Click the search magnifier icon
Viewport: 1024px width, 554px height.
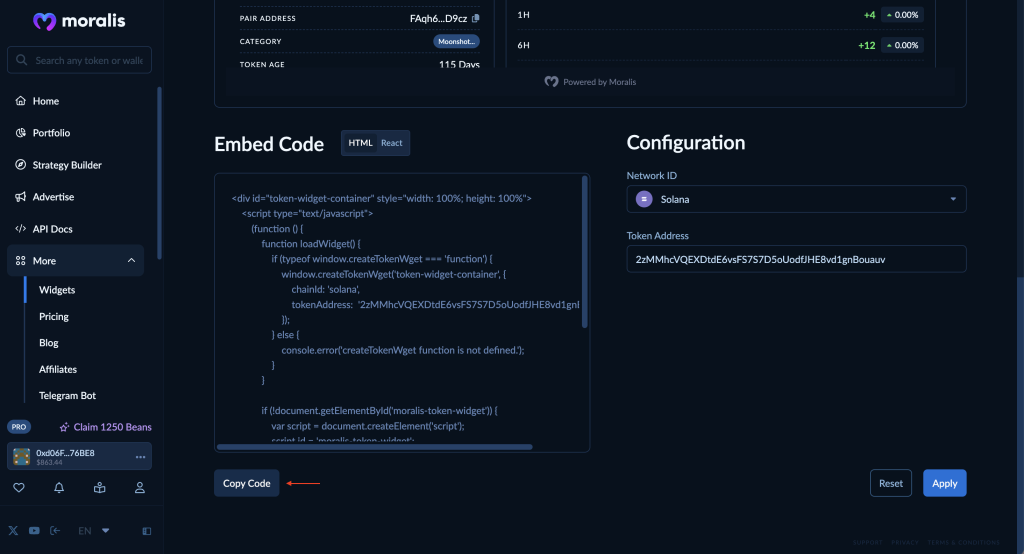point(22,60)
